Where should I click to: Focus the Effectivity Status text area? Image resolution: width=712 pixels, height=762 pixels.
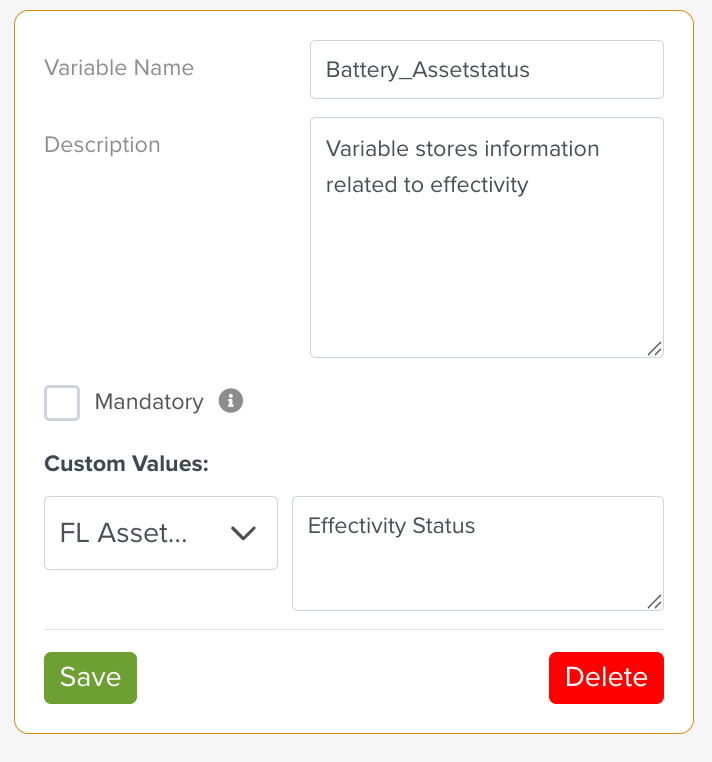pos(477,553)
